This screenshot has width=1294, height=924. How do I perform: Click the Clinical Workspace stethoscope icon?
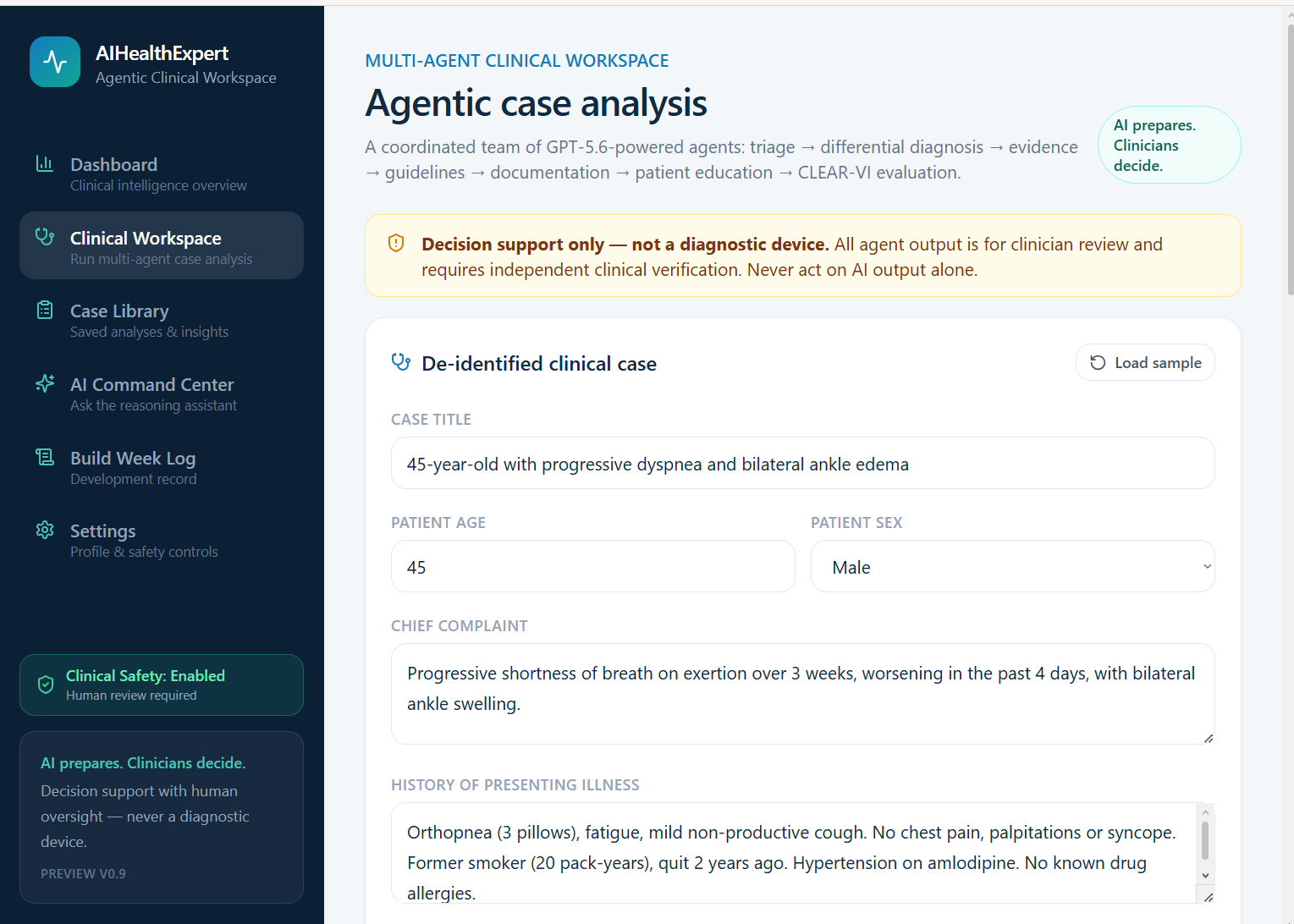tap(45, 237)
